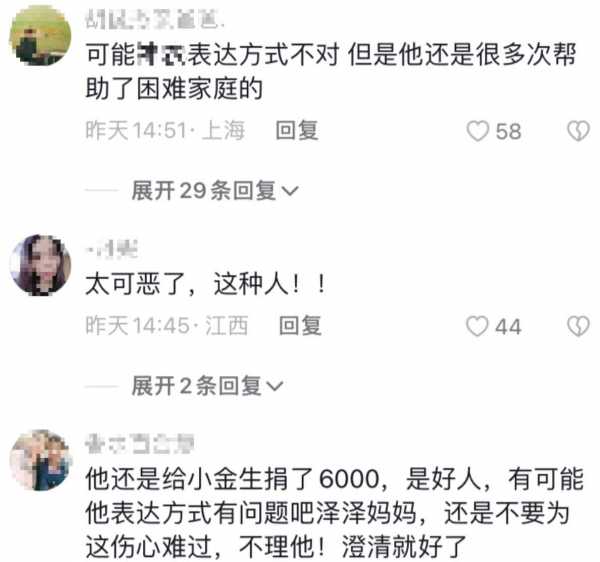
Task: Open first commenter's blurred username
Action: pyautogui.click(x=154, y=19)
